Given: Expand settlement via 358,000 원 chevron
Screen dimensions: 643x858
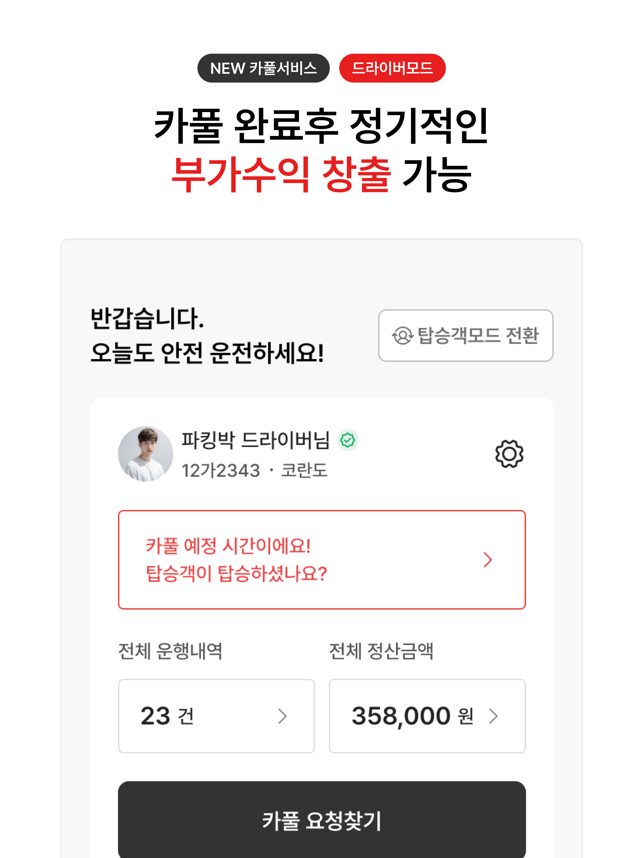Looking at the screenshot, I should point(494,716).
